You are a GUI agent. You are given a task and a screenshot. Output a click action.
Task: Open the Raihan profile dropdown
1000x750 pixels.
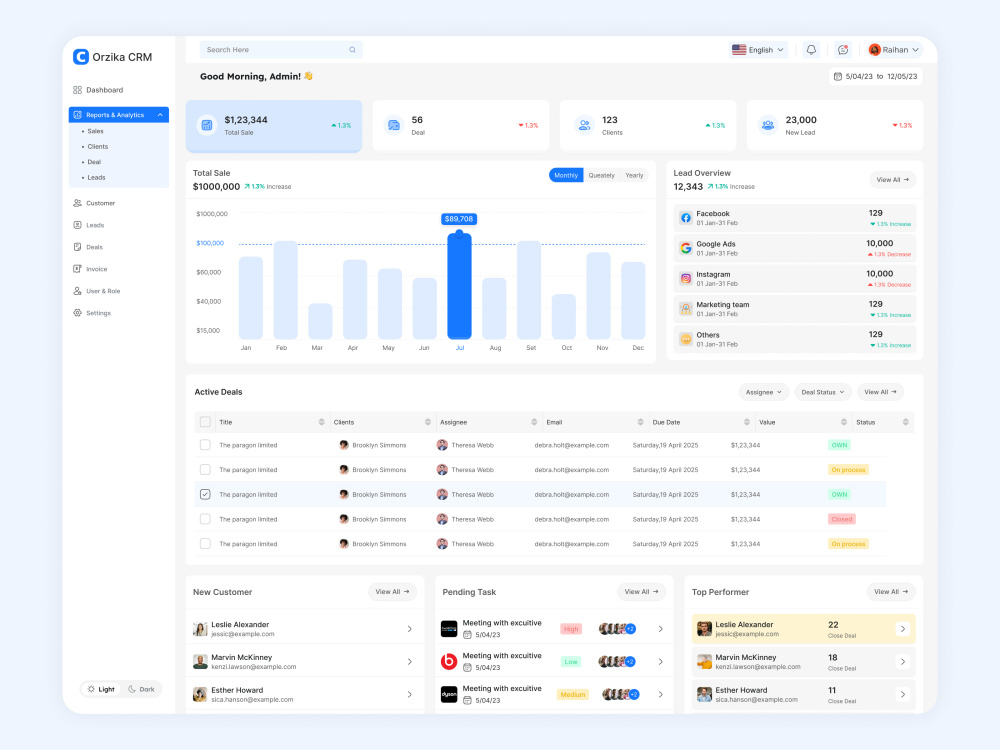point(894,50)
